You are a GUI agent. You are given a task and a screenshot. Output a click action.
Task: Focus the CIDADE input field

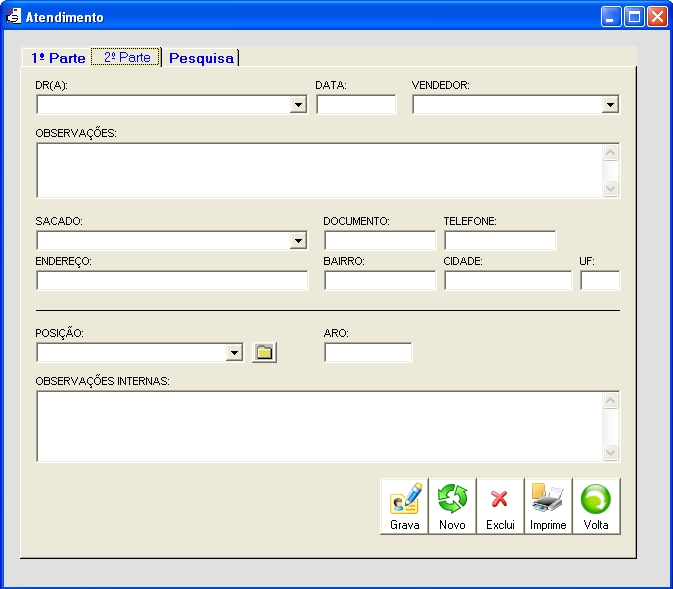pos(508,280)
